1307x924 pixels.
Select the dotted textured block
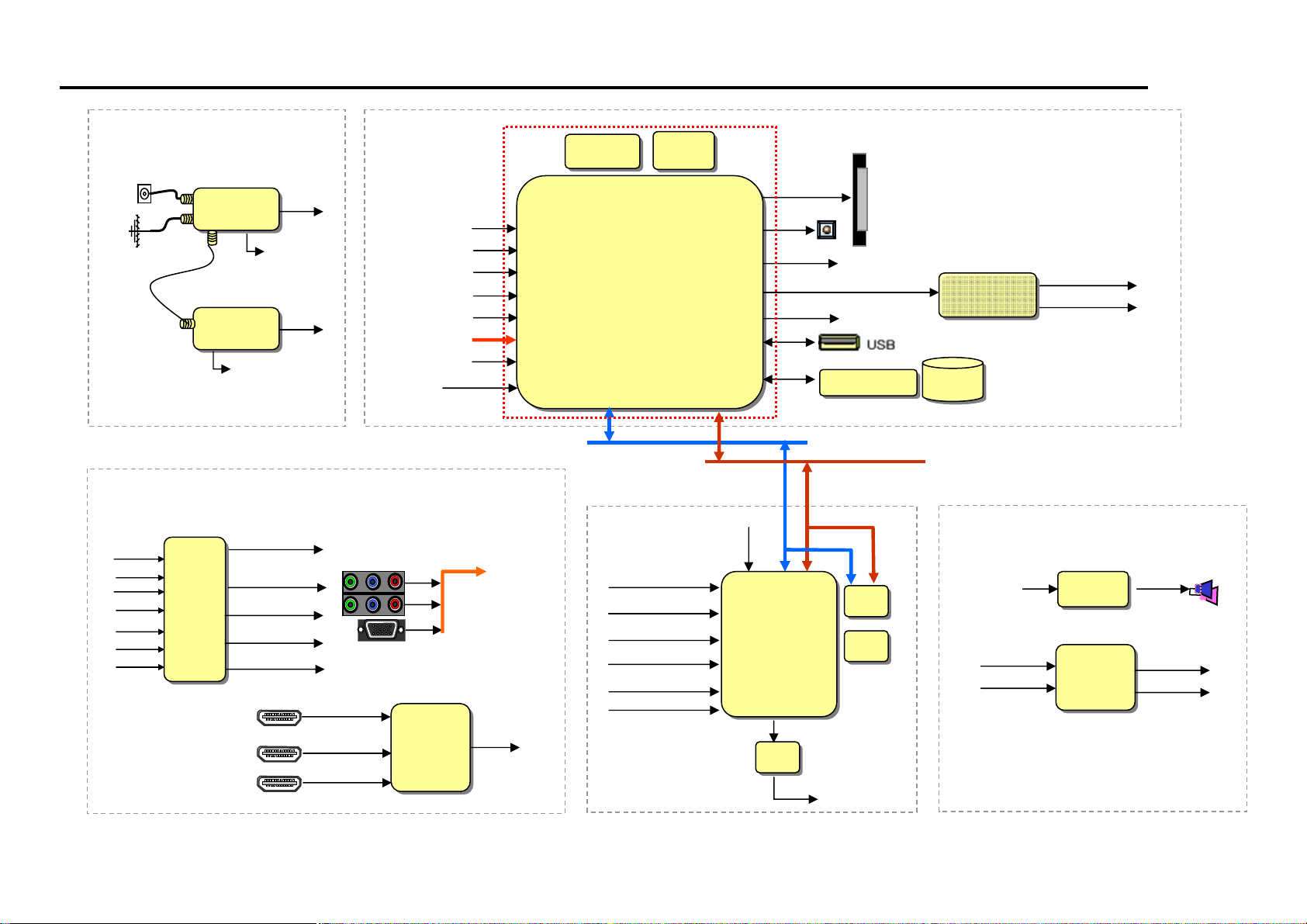pos(988,295)
